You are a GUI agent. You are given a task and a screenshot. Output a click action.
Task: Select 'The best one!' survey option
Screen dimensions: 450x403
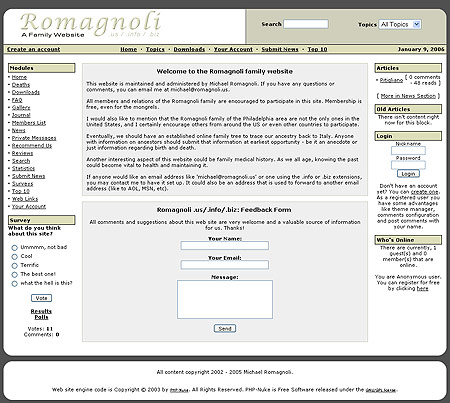click(14, 275)
